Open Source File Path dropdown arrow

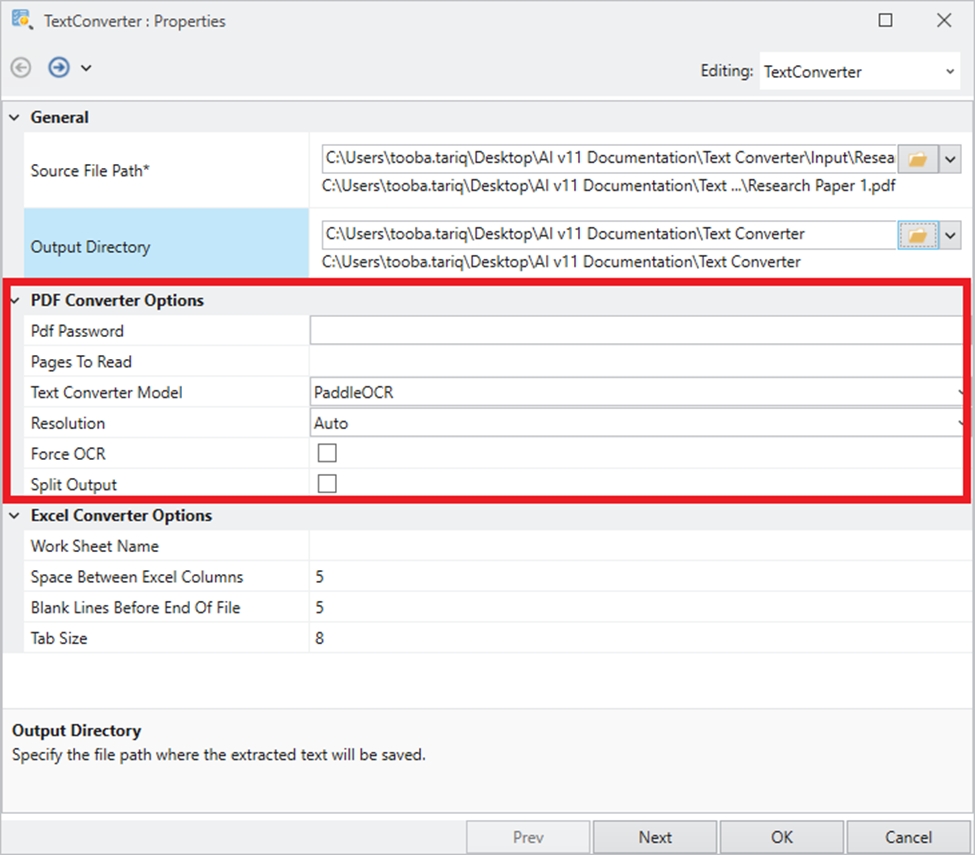point(950,159)
